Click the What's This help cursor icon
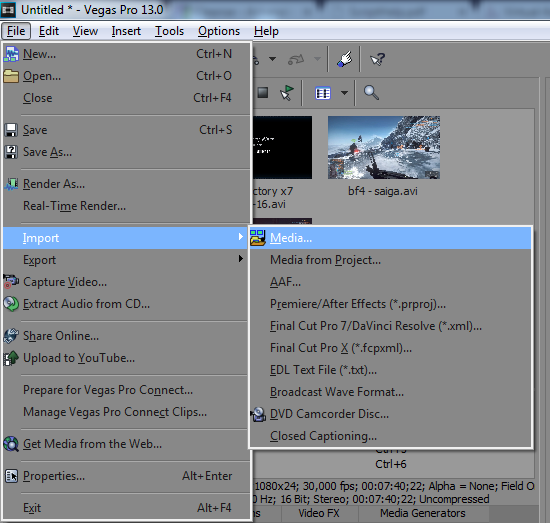 coord(377,59)
